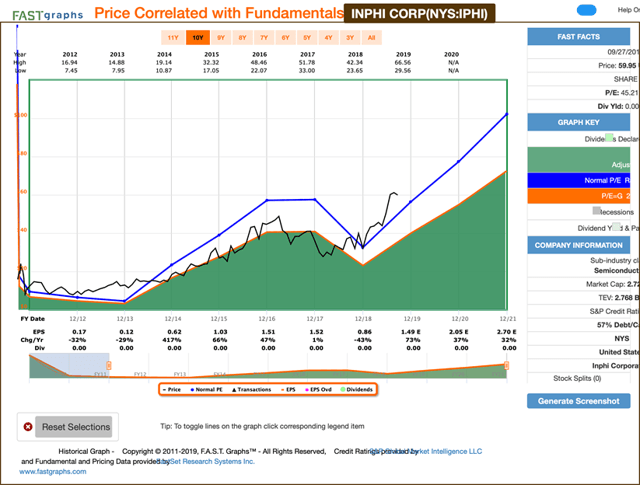Image resolution: width=640 pixels, height=485 pixels.
Task: Click the Stock Splits (0) entry
Action: click(577, 378)
